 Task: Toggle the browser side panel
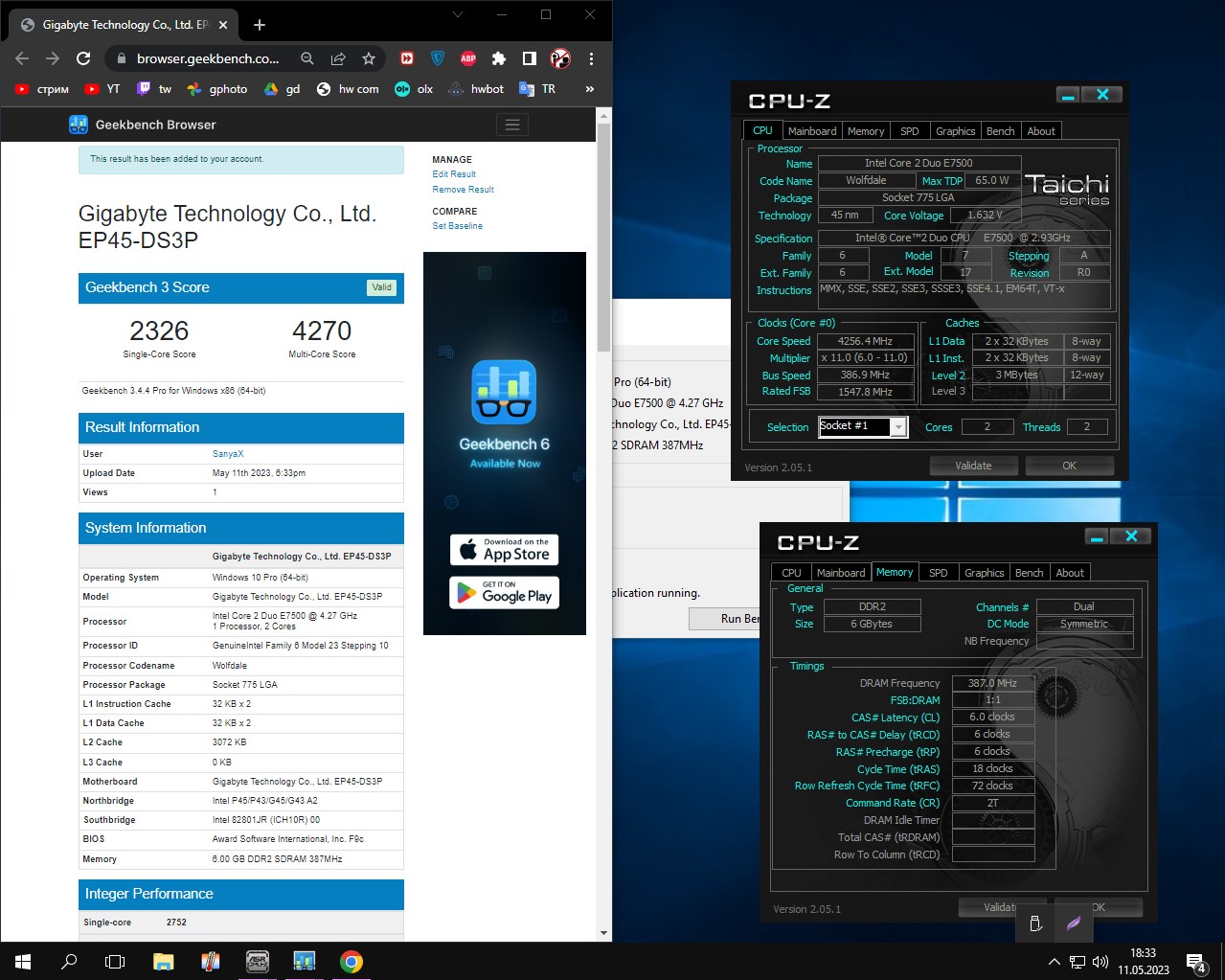(530, 58)
